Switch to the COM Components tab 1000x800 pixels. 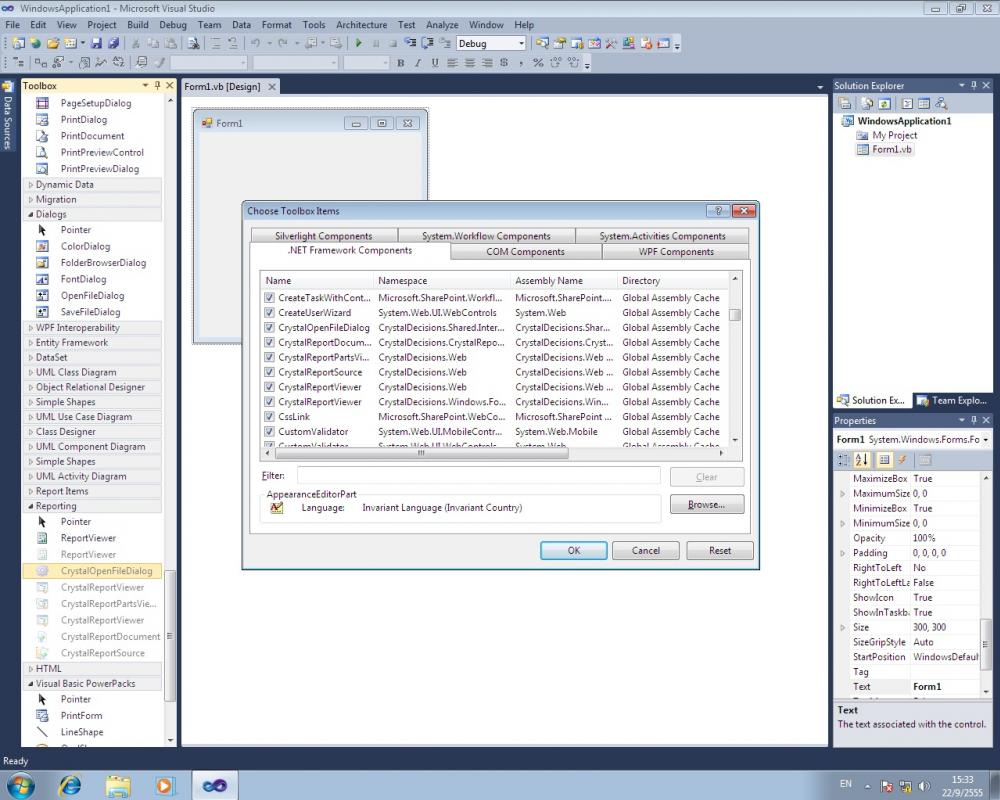[526, 252]
